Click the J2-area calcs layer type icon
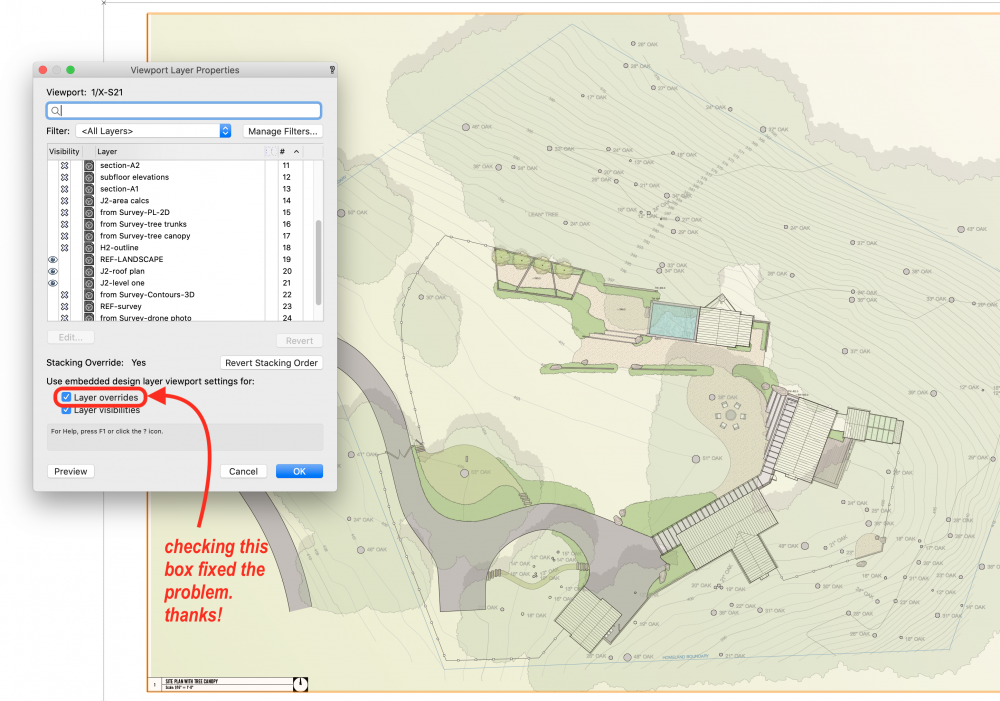Image resolution: width=1000 pixels, height=701 pixels. pyautogui.click(x=88, y=201)
